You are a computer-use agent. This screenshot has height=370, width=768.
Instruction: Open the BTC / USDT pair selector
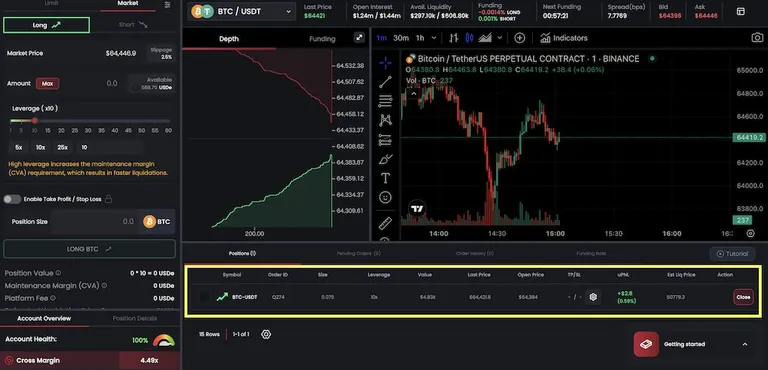click(x=241, y=11)
